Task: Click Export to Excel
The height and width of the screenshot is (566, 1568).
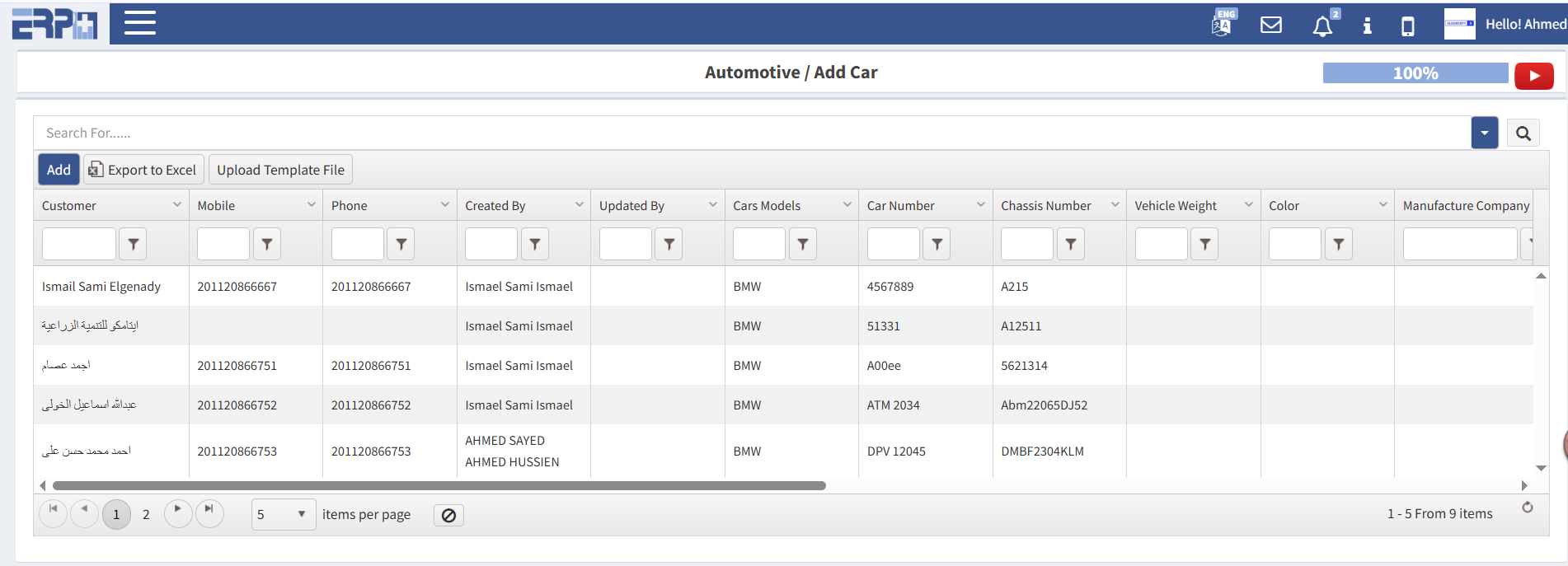Action: click(x=143, y=170)
